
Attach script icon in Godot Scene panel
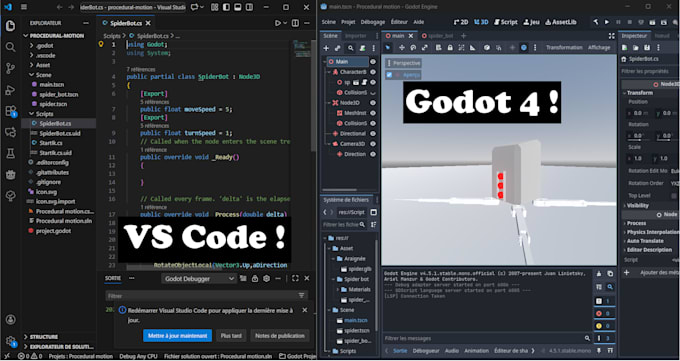coord(362,48)
